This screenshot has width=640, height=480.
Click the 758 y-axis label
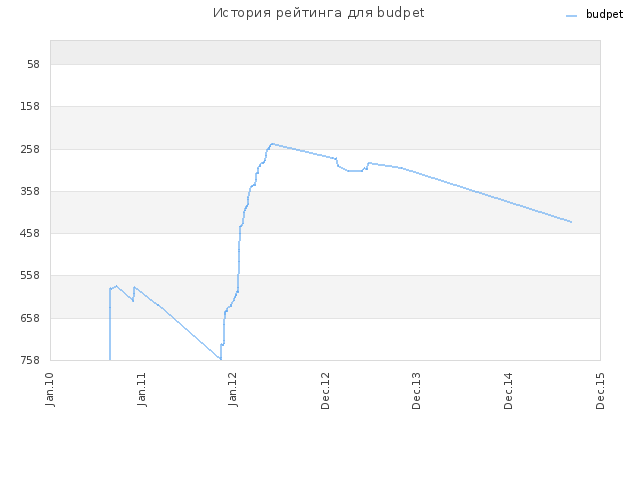coord(30,360)
